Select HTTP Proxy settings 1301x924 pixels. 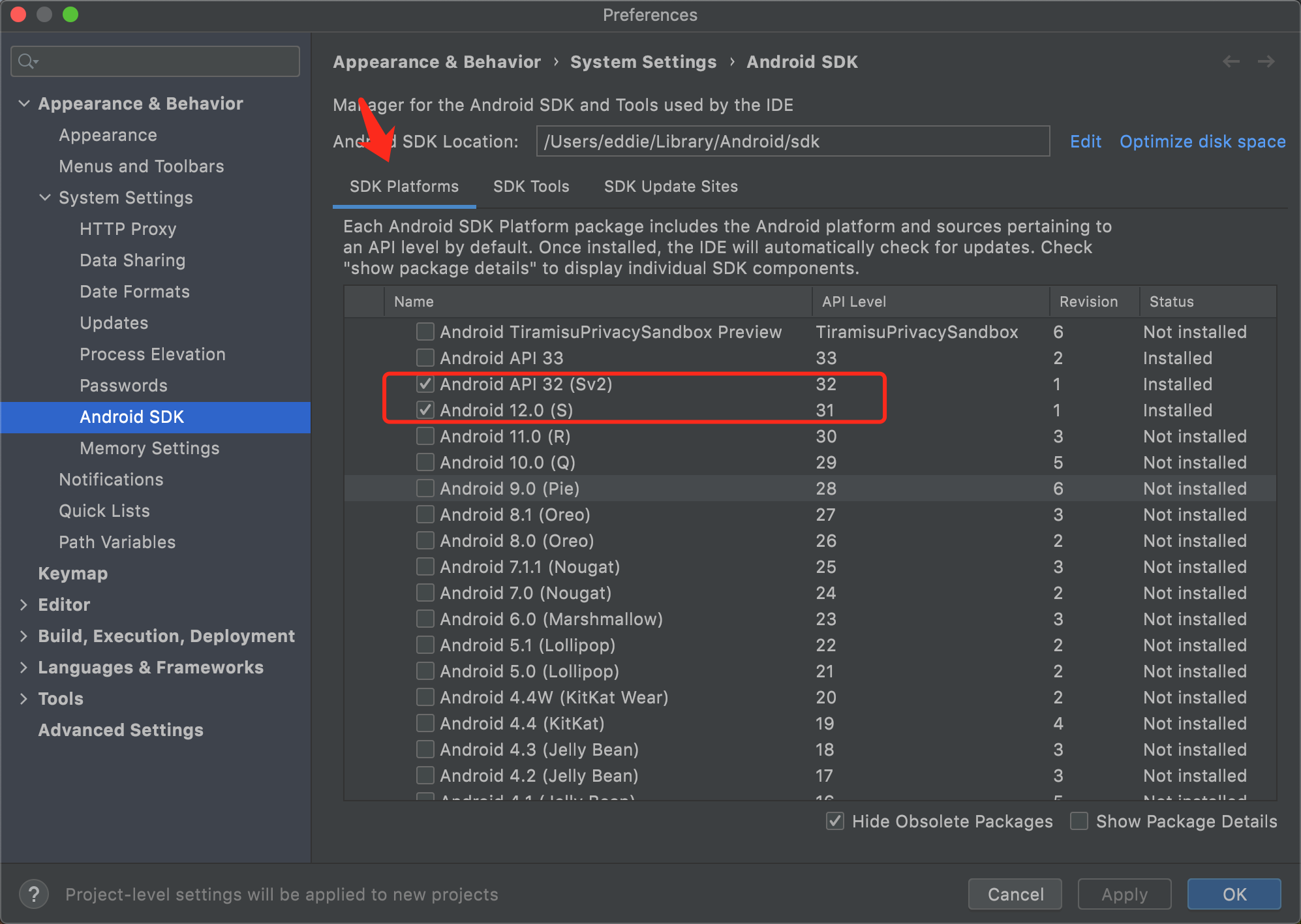128,228
